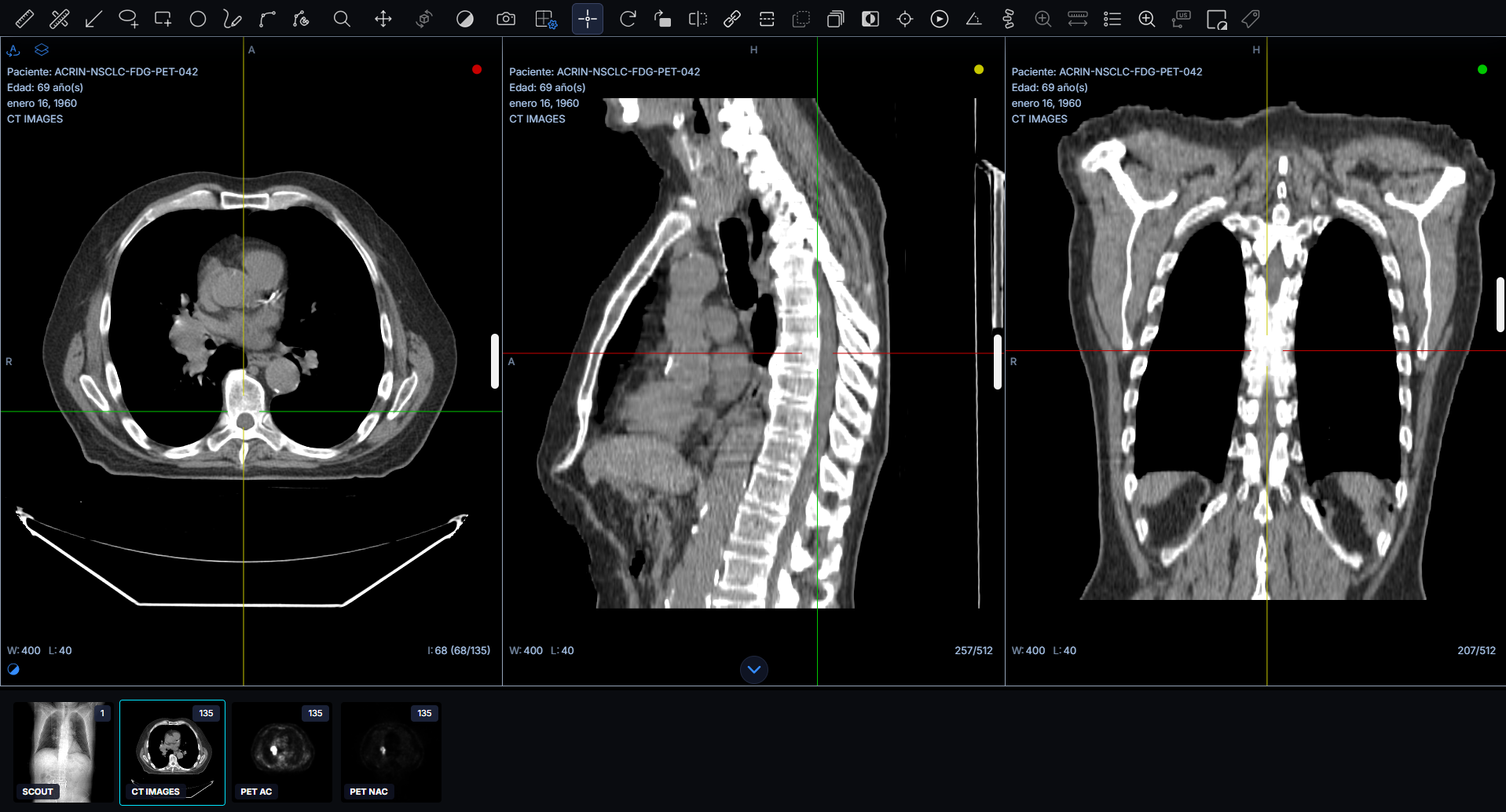Select the arrow annotation tool
The image size is (1506, 812).
point(93,19)
